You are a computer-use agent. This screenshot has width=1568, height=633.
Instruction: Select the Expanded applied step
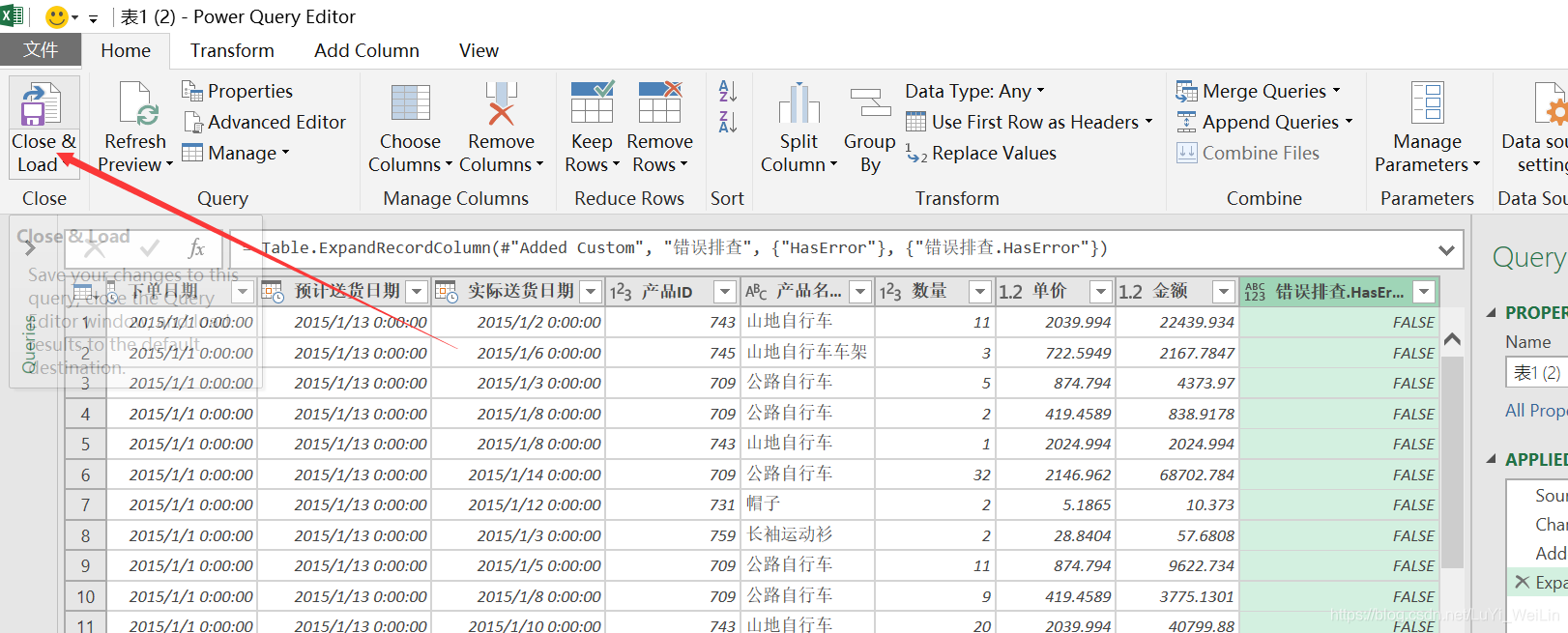(1550, 582)
